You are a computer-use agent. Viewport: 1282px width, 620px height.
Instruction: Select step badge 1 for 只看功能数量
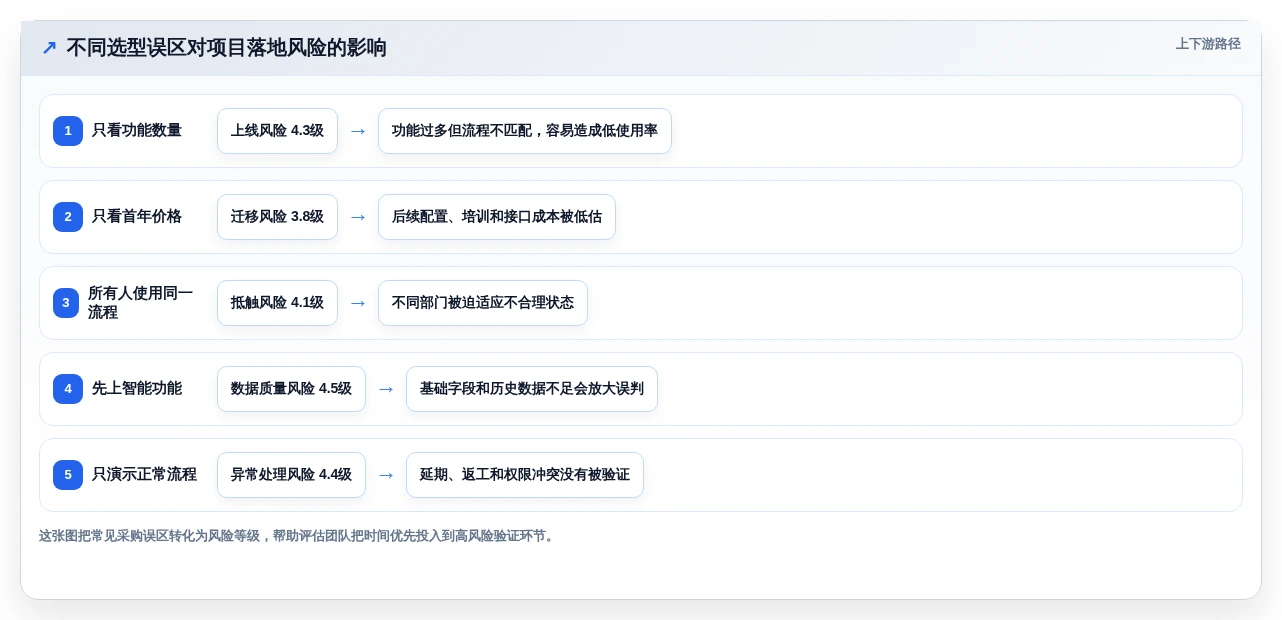(68, 131)
